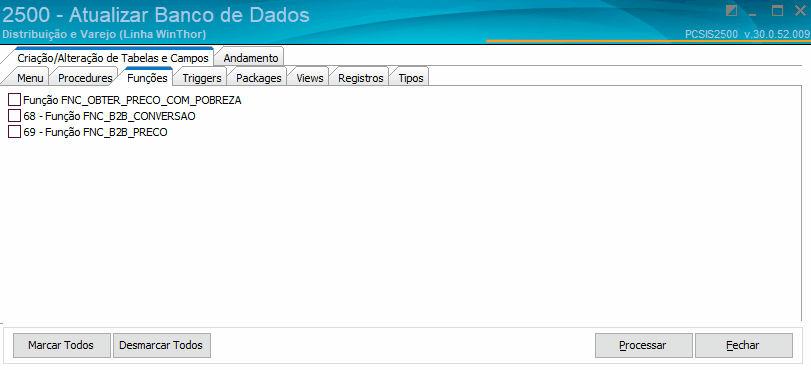Image resolution: width=811 pixels, height=370 pixels.
Task: Go to the Triggers tab
Action: tap(202, 78)
